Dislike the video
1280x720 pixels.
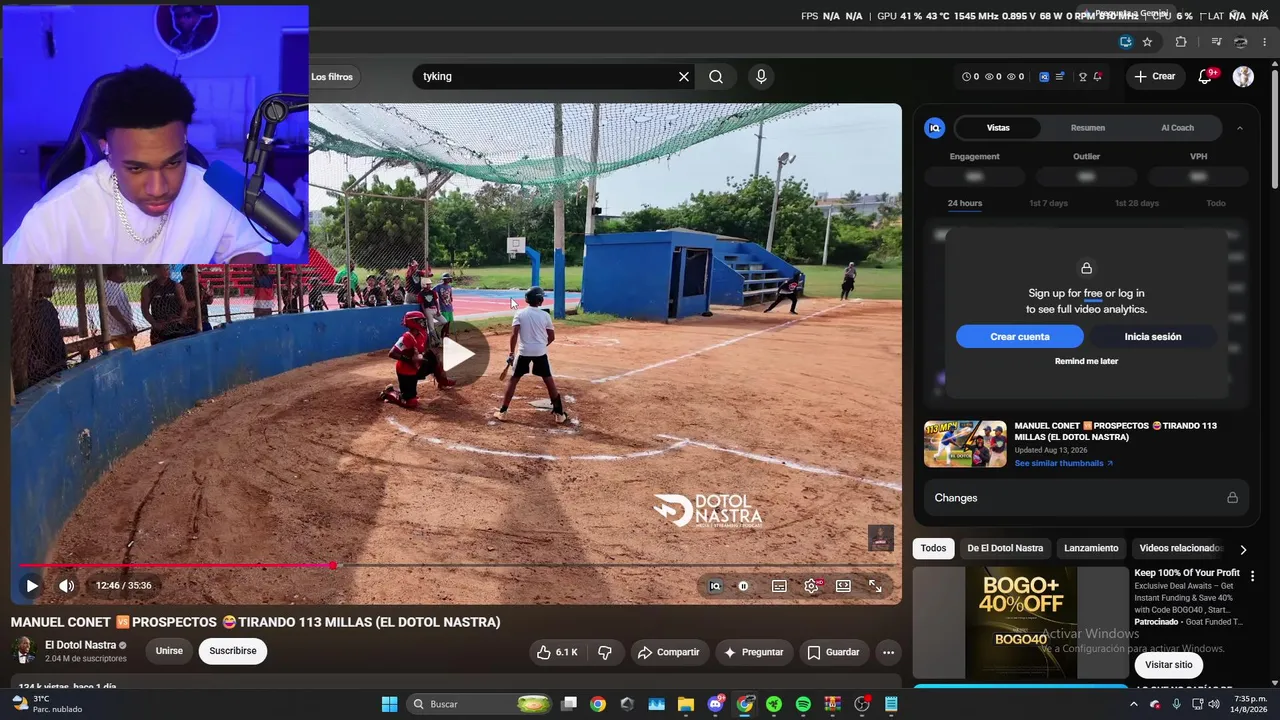click(x=605, y=652)
